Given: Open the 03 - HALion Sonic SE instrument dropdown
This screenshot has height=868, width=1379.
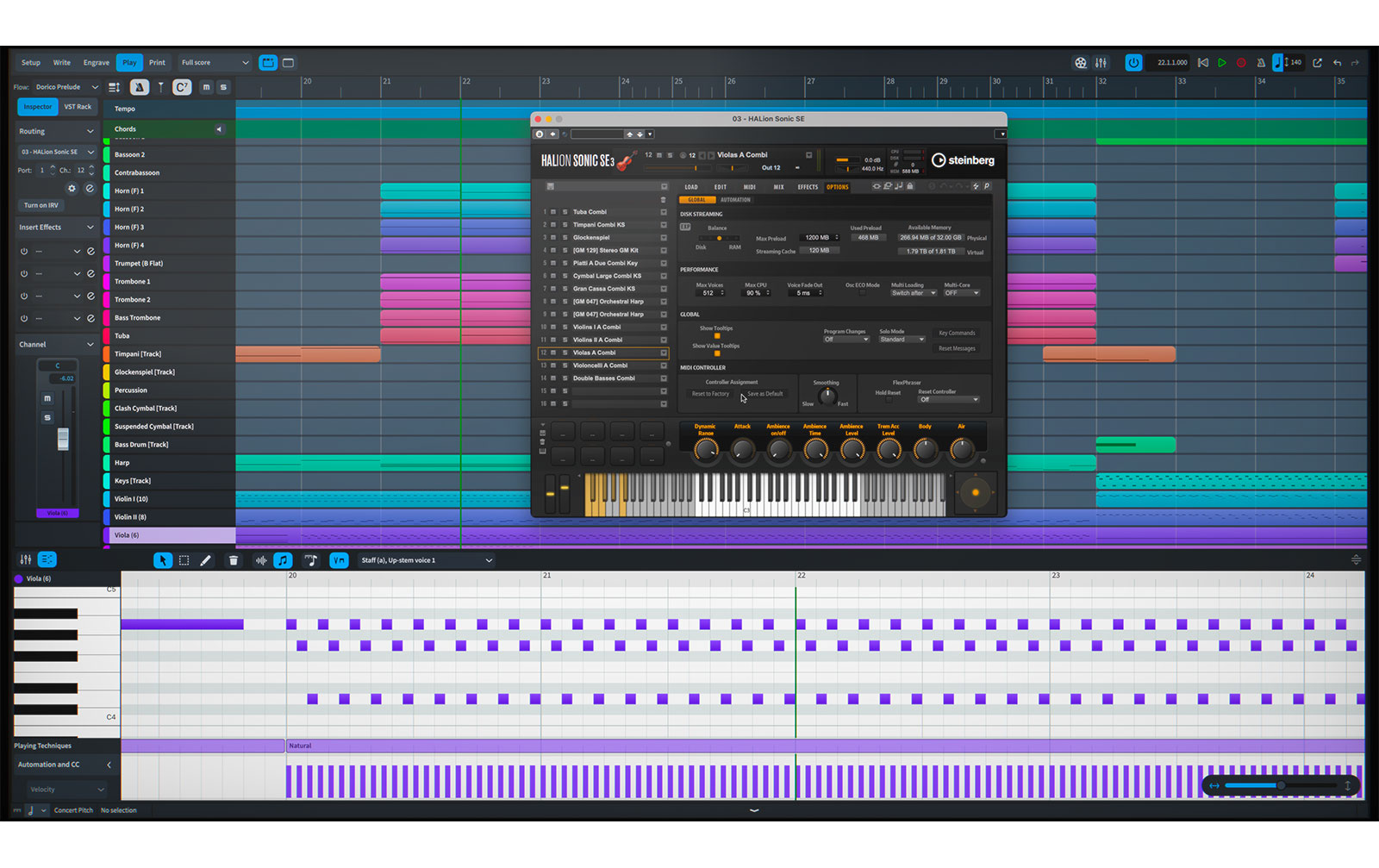Looking at the screenshot, I should tap(57, 153).
